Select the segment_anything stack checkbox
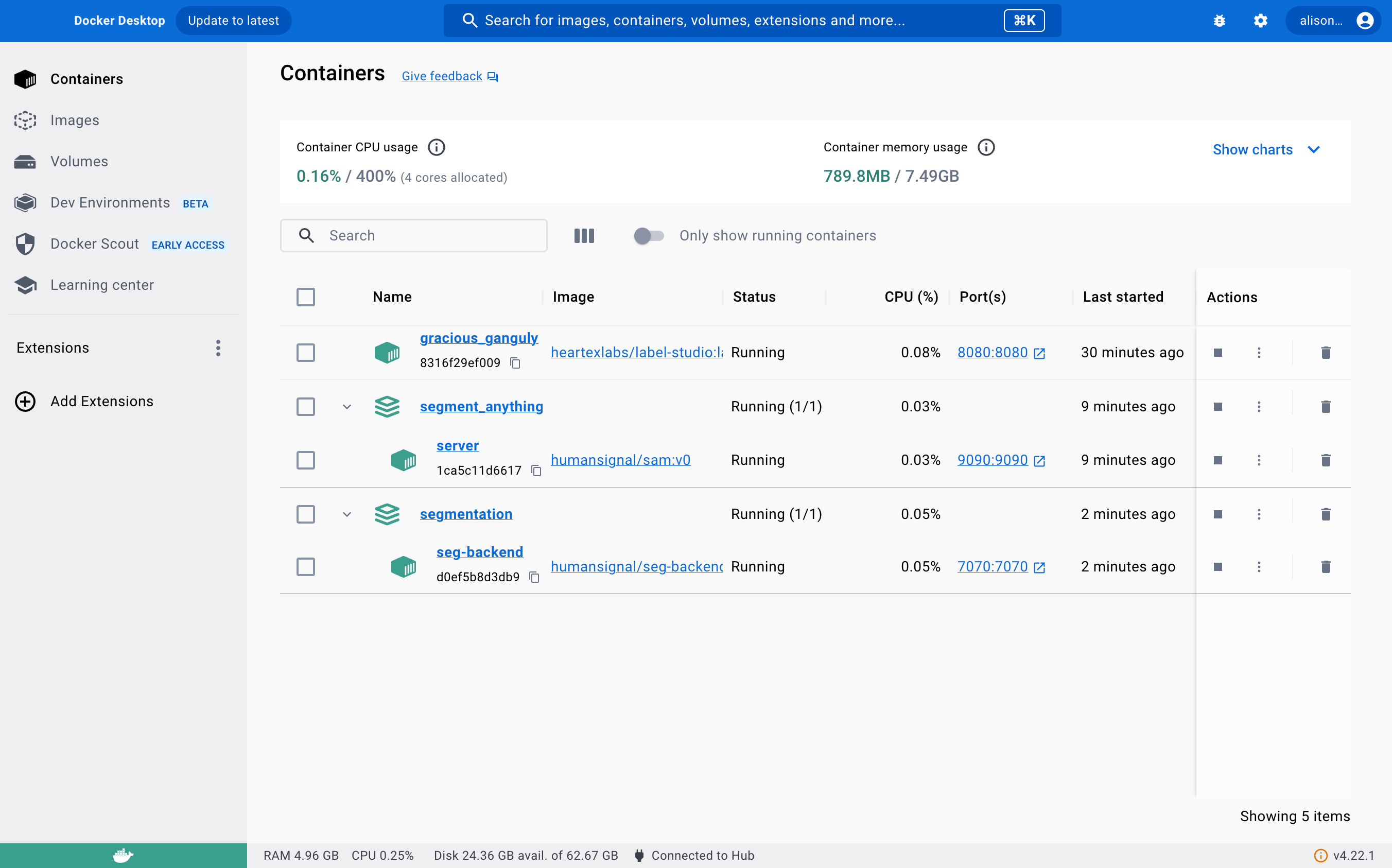Screen dimensions: 1392x868 pos(305,406)
